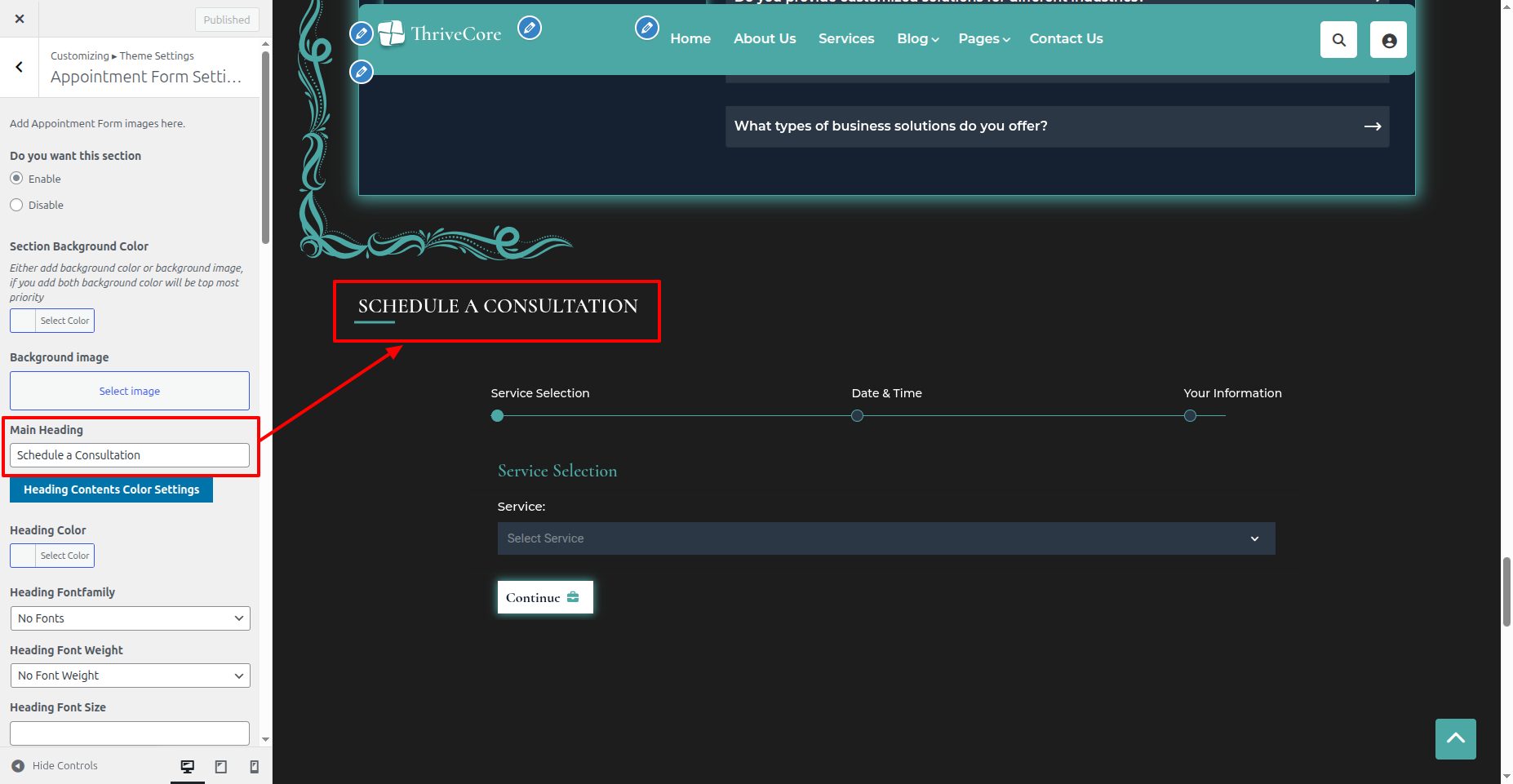
Task: Switch to tablet preview device icon
Action: coord(221,766)
